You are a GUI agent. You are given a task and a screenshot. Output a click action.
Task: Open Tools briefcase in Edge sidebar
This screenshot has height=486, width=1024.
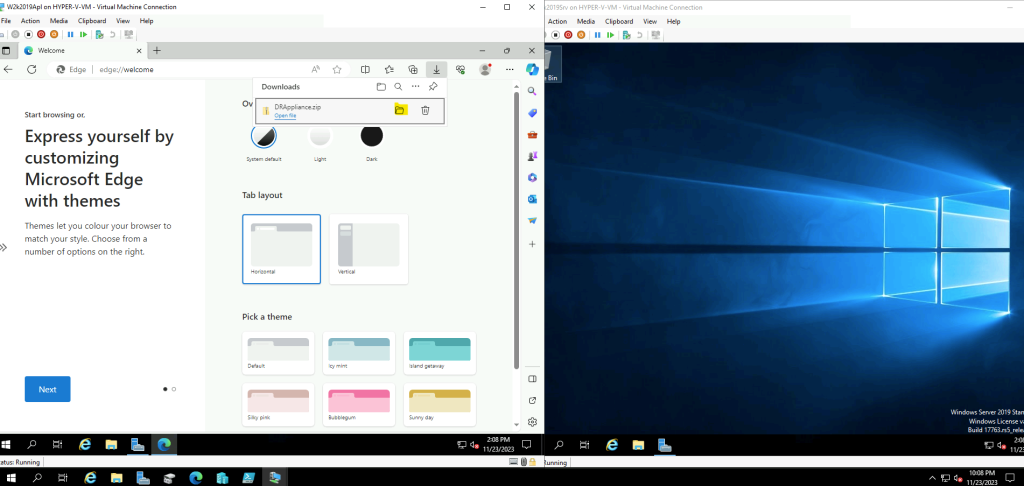(532, 135)
